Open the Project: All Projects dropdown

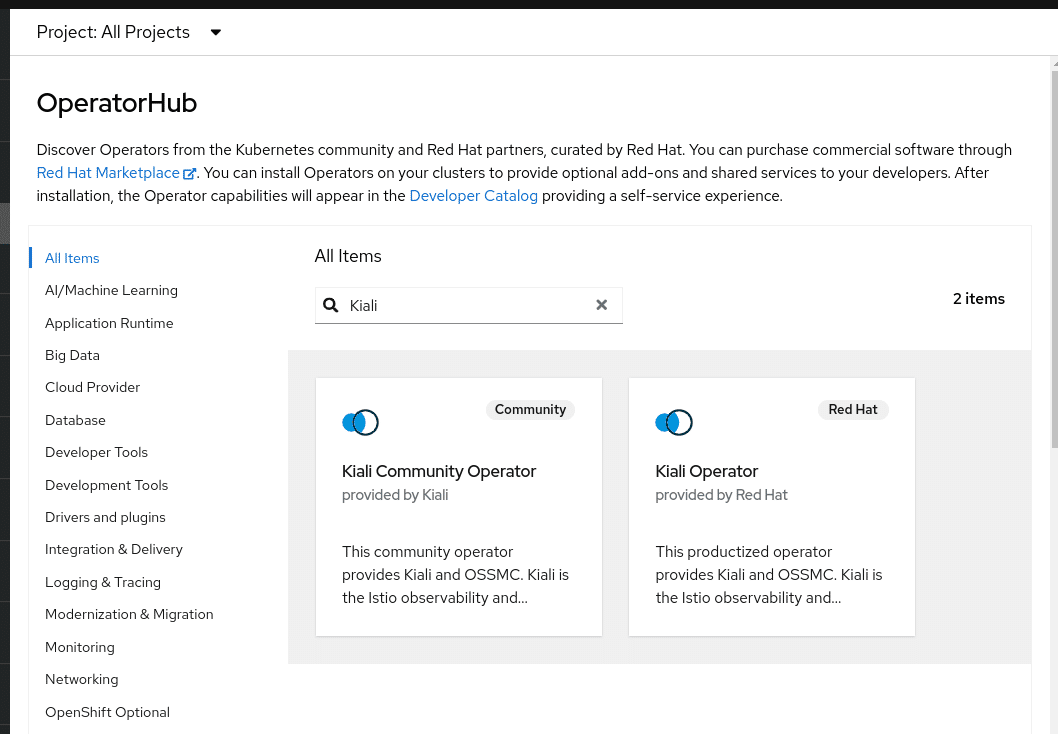point(129,32)
